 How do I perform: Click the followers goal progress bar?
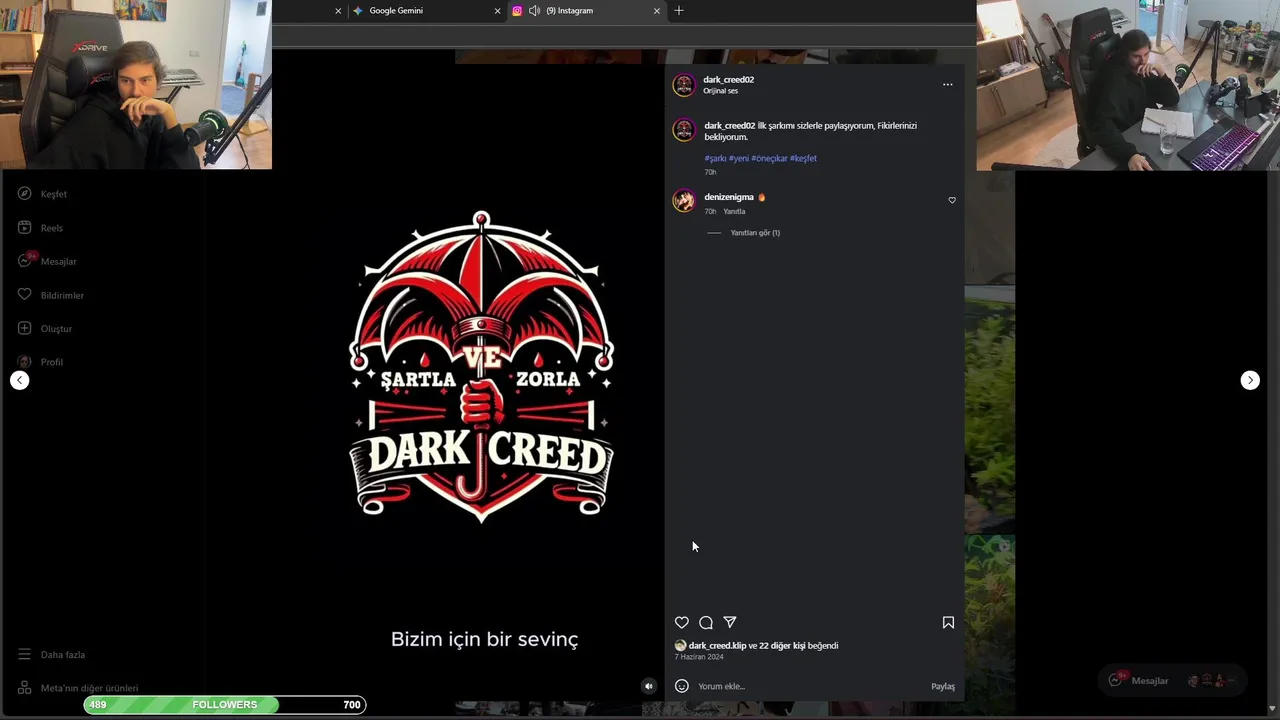pyautogui.click(x=225, y=705)
